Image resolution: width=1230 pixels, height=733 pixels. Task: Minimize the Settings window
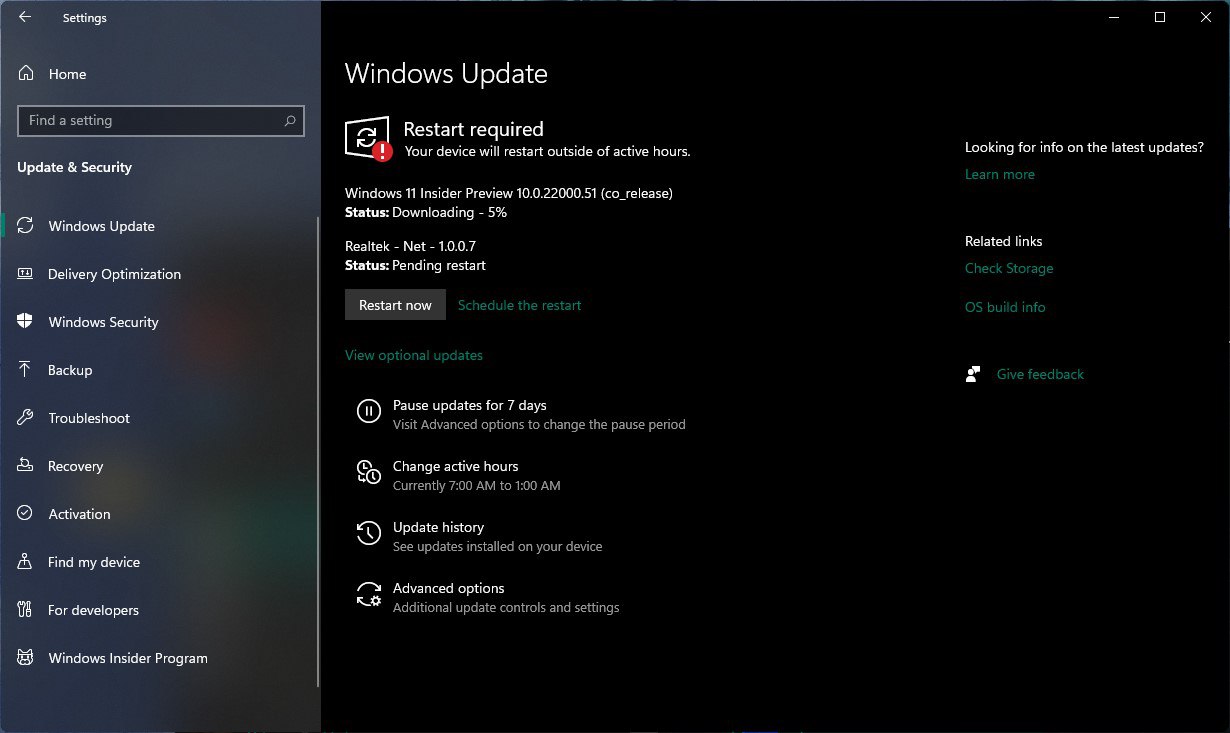[1114, 17]
